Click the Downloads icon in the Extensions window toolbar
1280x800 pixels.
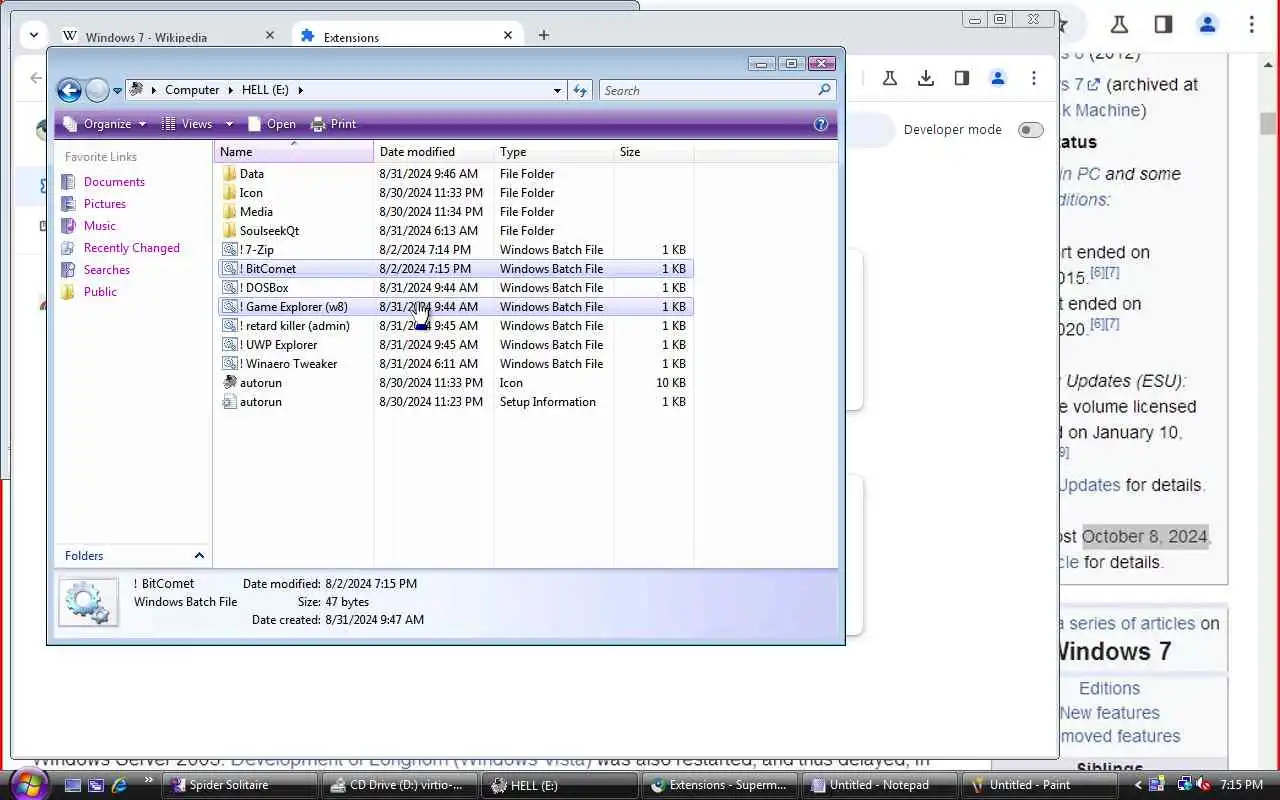926,78
